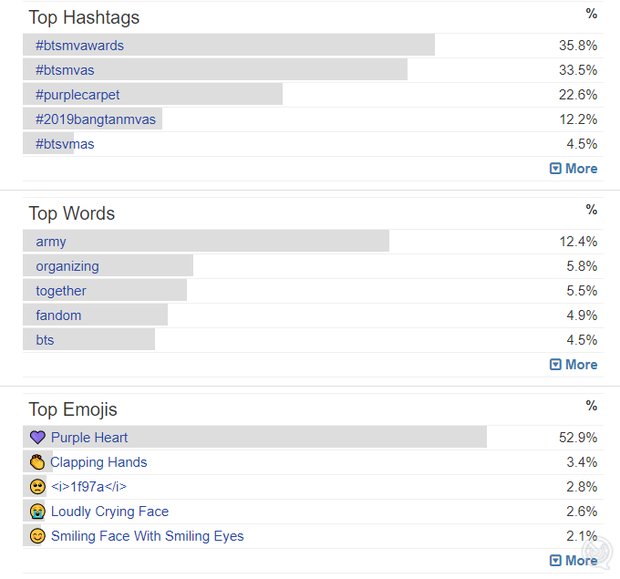Click the Clapping Hands emoji icon
620x579 pixels.
click(x=38, y=462)
